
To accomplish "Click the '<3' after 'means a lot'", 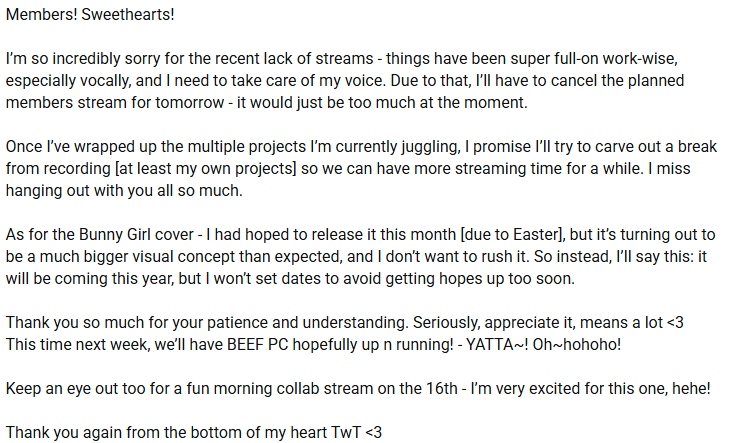I will (x=675, y=323).
